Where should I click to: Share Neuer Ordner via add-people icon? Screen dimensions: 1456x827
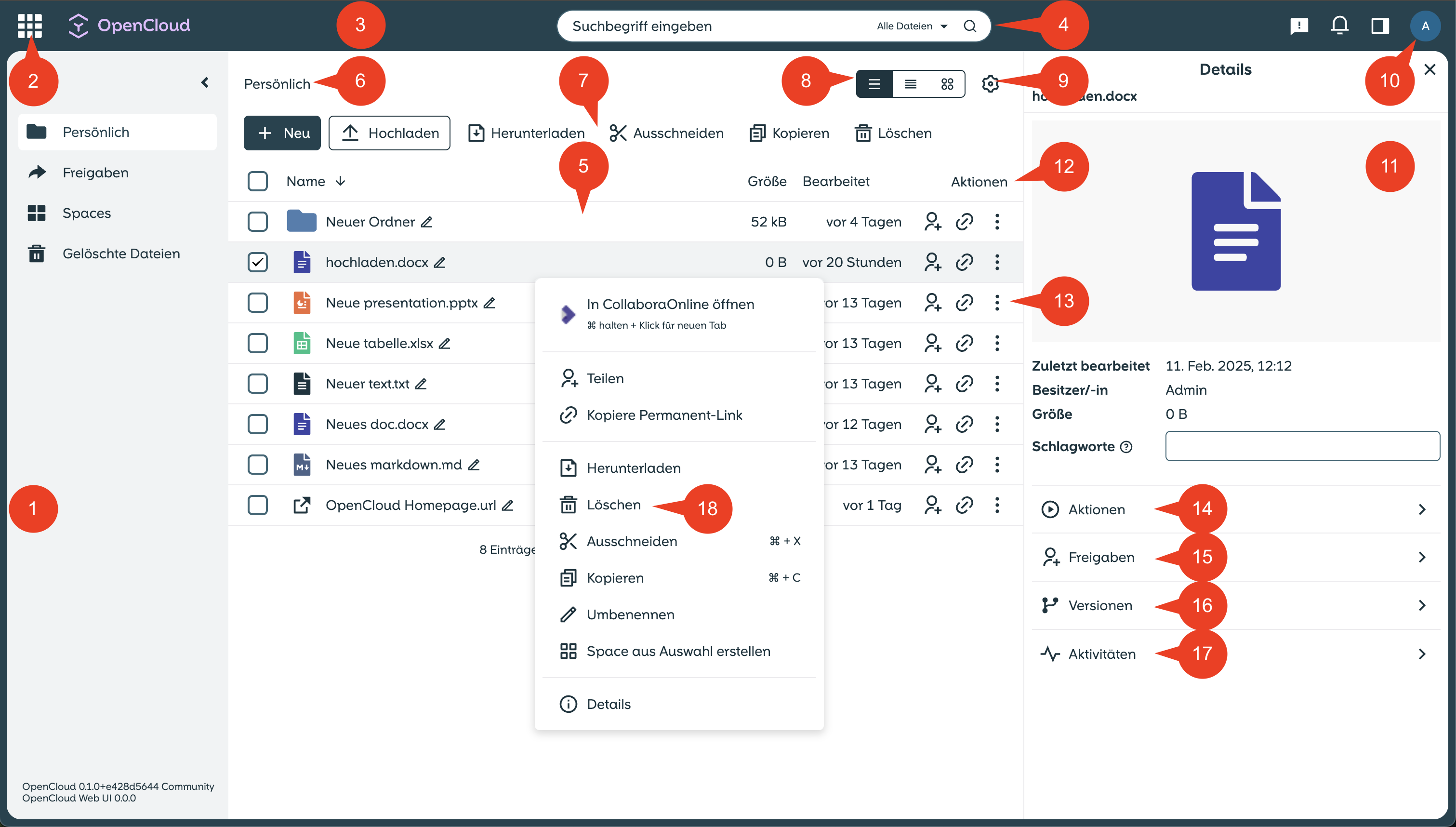coord(933,222)
